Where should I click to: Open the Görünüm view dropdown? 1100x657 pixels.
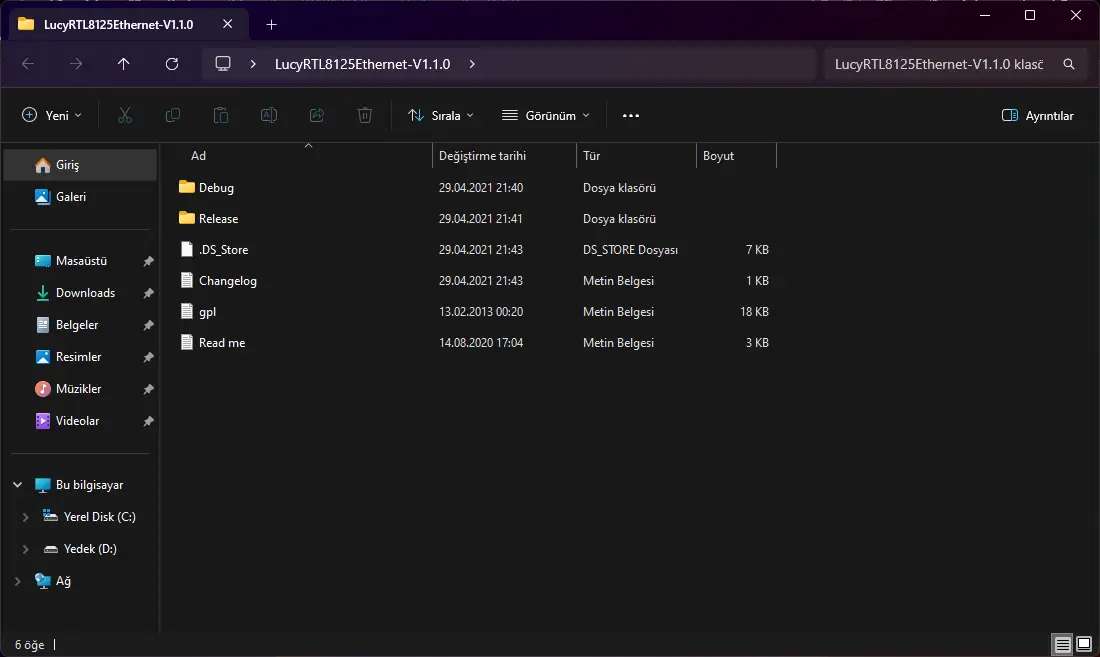[x=546, y=116]
